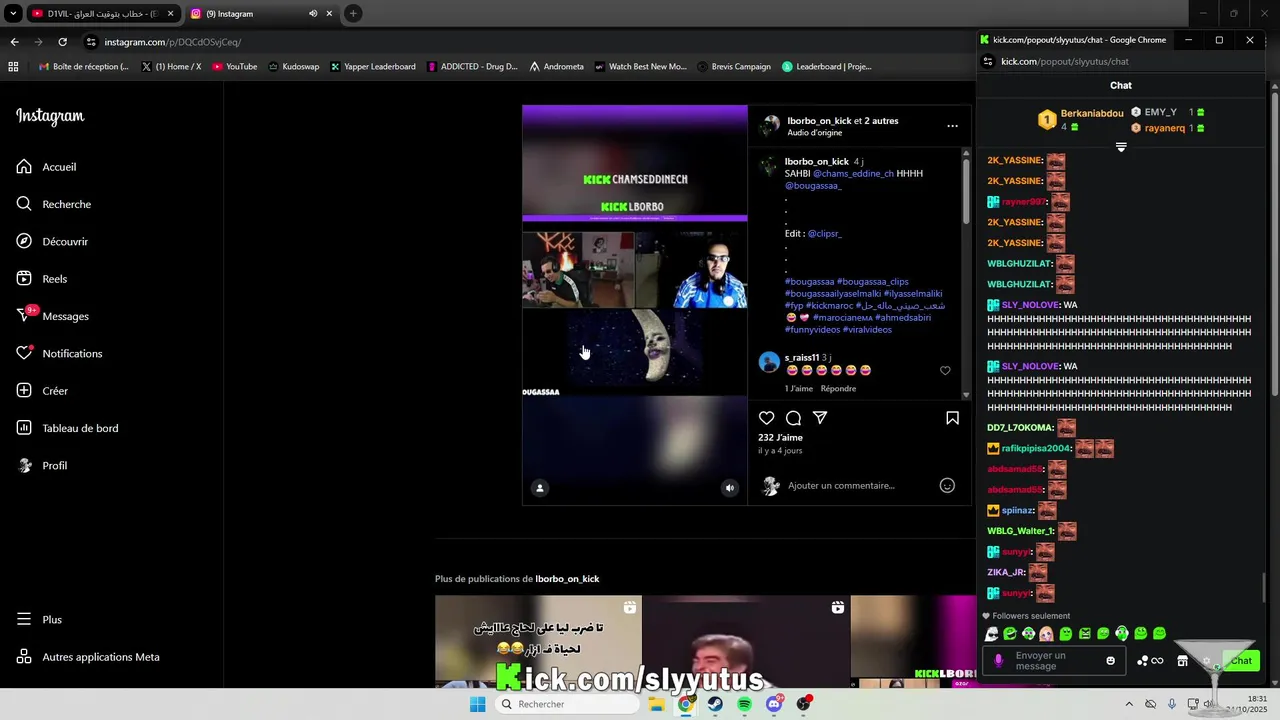The height and width of the screenshot is (720, 1280).
Task: Open the Brevis Campaign bookmark
Action: coord(734,67)
